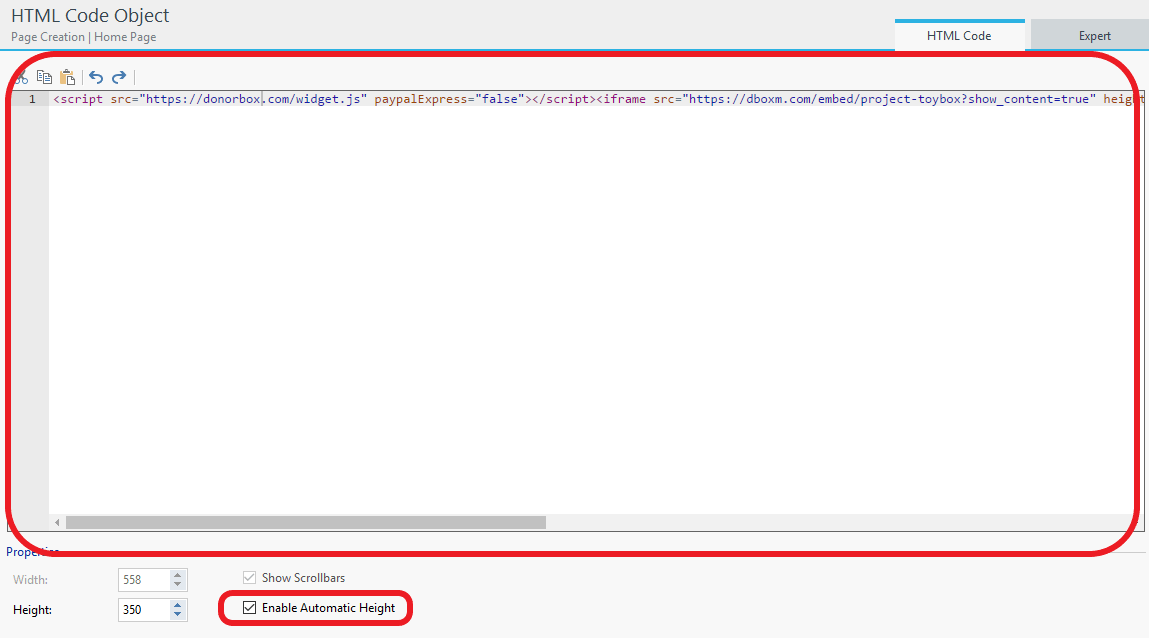Viewport: 1149px width, 638px height.
Task: Click the Paste clipboard icon
Action: [x=67, y=77]
